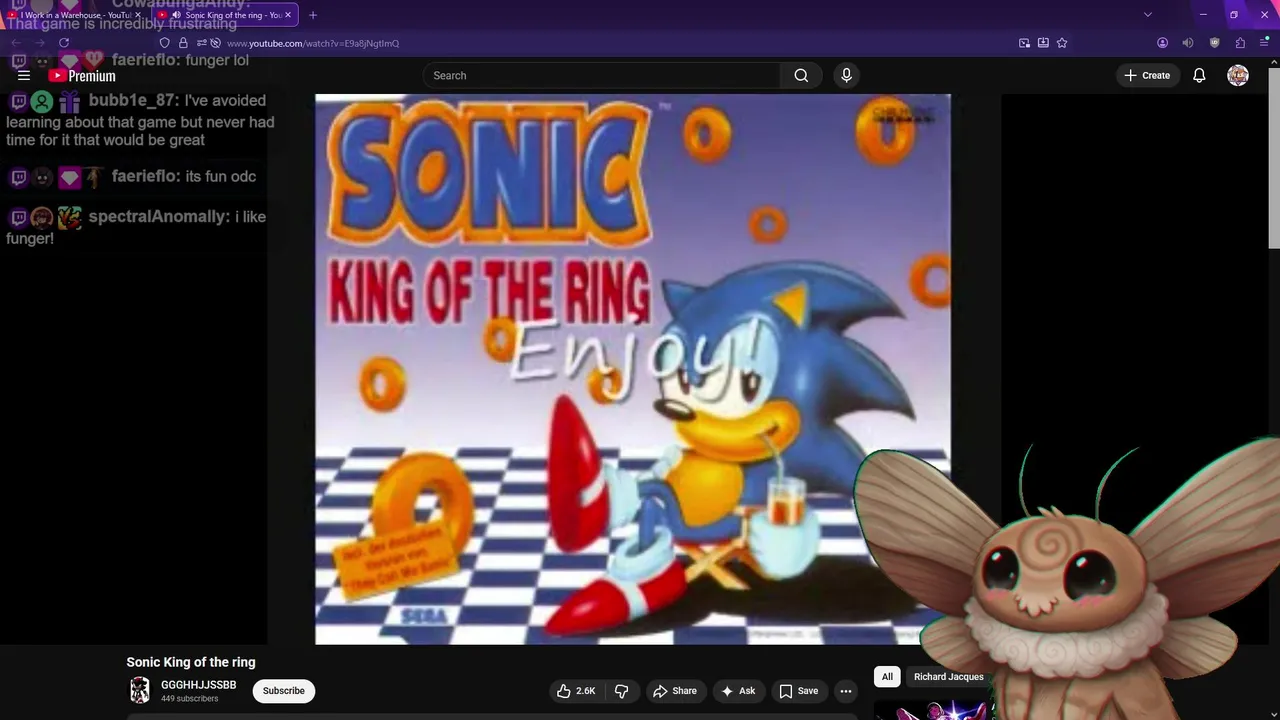
Task: Expand the list all tabs chevron
Action: tap(1148, 15)
